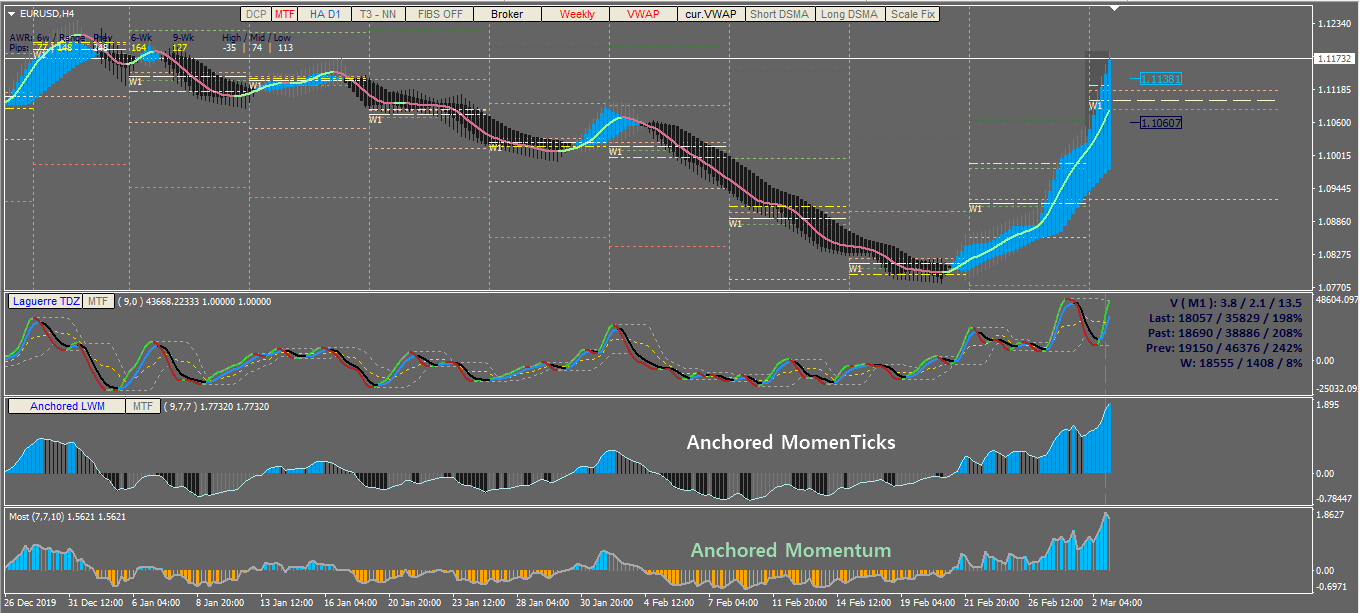Click the 1.08275 price axis value
Screen dimensions: 1360x613
[1334, 255]
